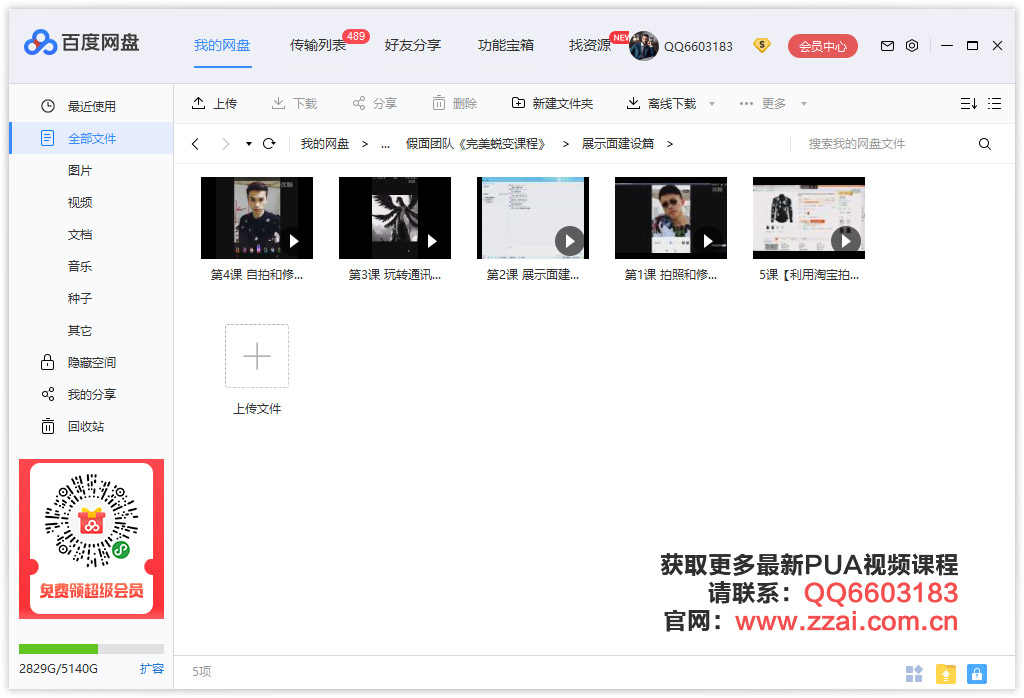Image resolution: width=1024 pixels, height=698 pixels.
Task: Select video thumbnail 第2课 展示面建...
Action: (x=533, y=217)
